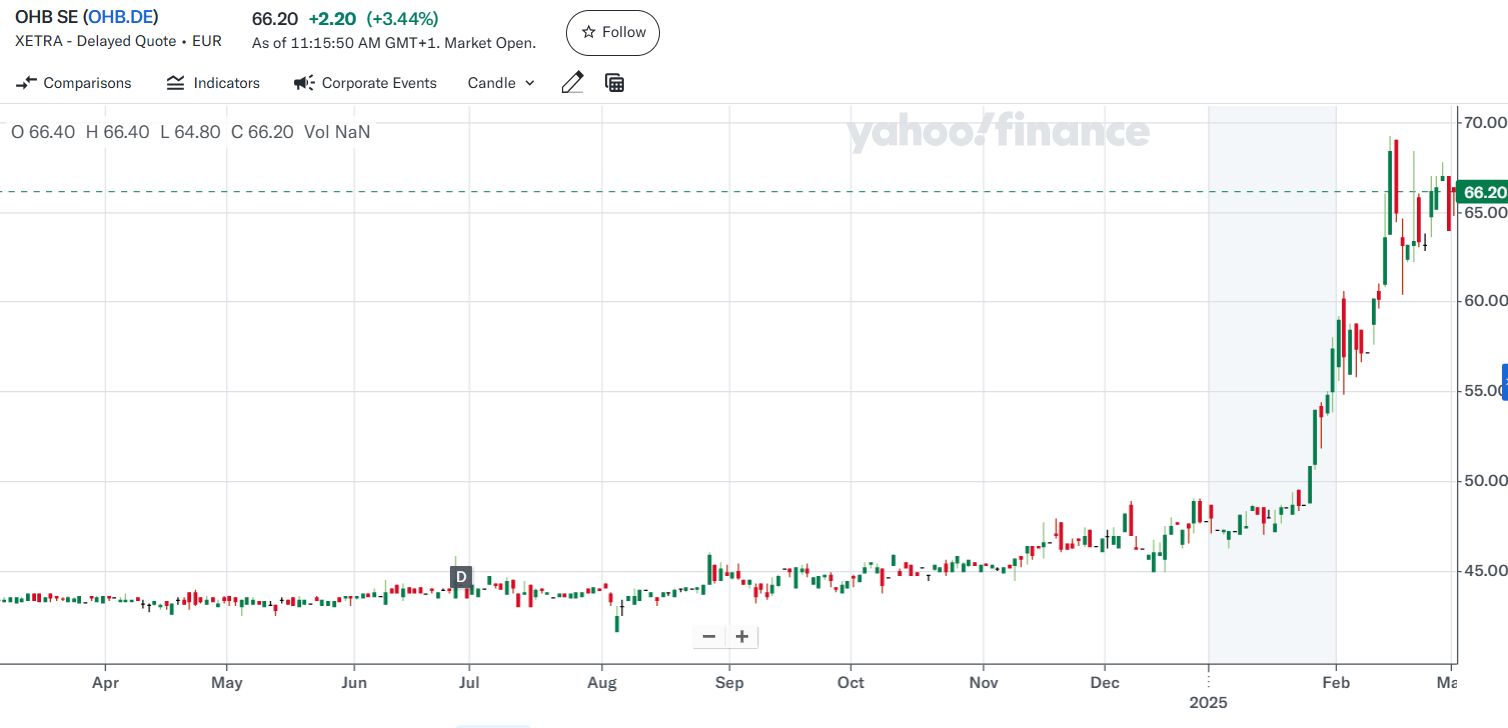This screenshot has height=728, width=1508.
Task: Click the dividend D marker on the chart
Action: pos(461,577)
